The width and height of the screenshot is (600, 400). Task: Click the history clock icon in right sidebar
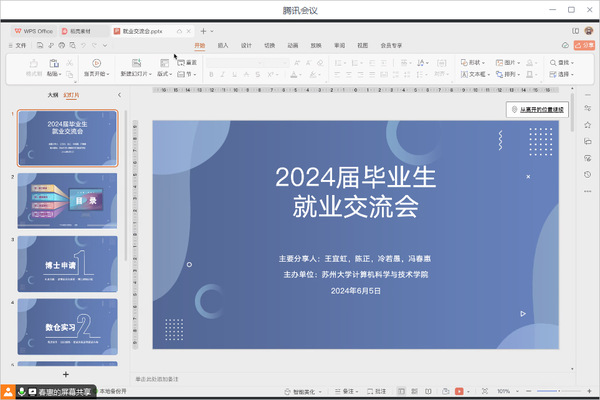pos(587,174)
